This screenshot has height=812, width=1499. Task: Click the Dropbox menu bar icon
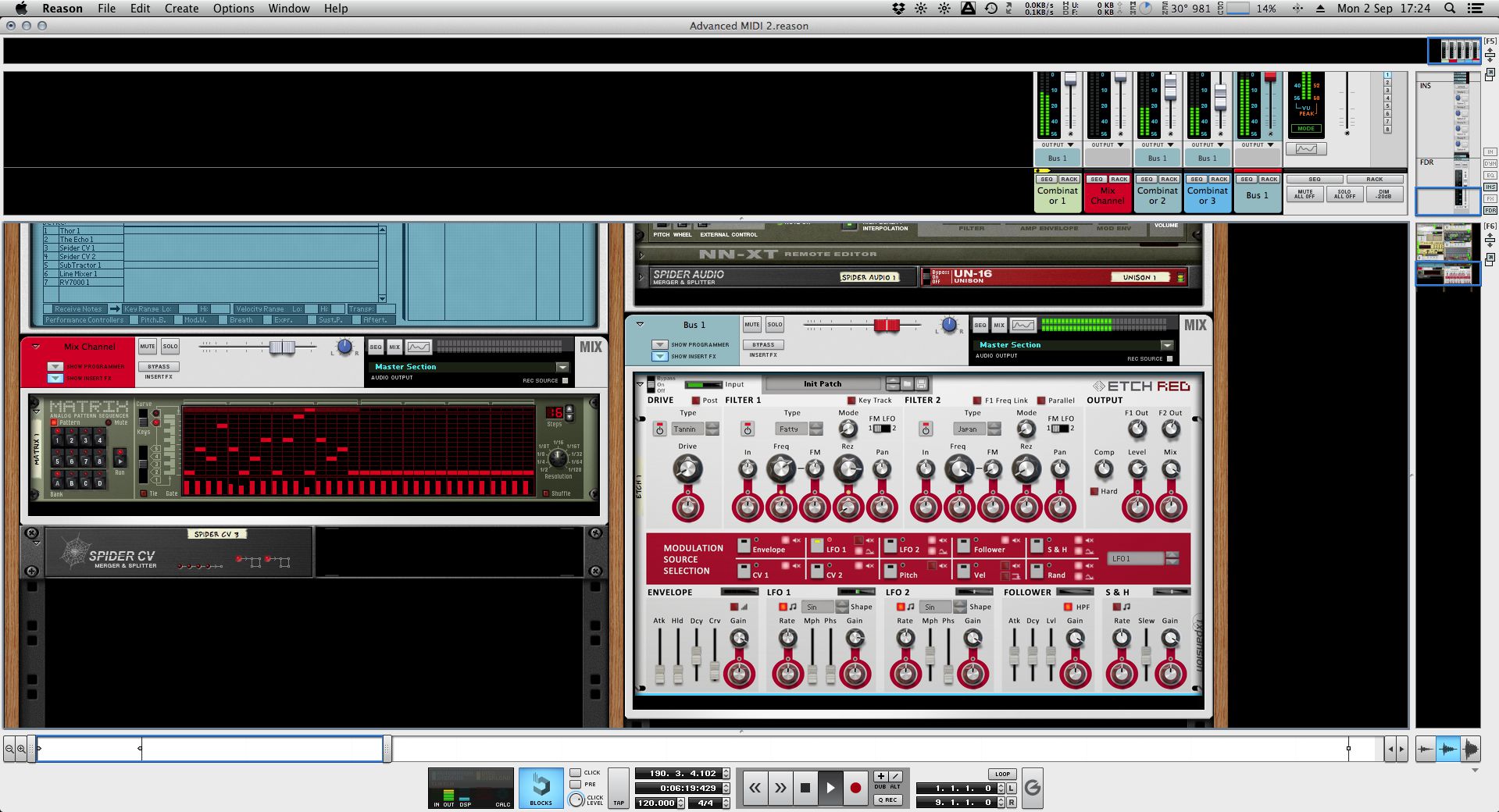tap(899, 9)
